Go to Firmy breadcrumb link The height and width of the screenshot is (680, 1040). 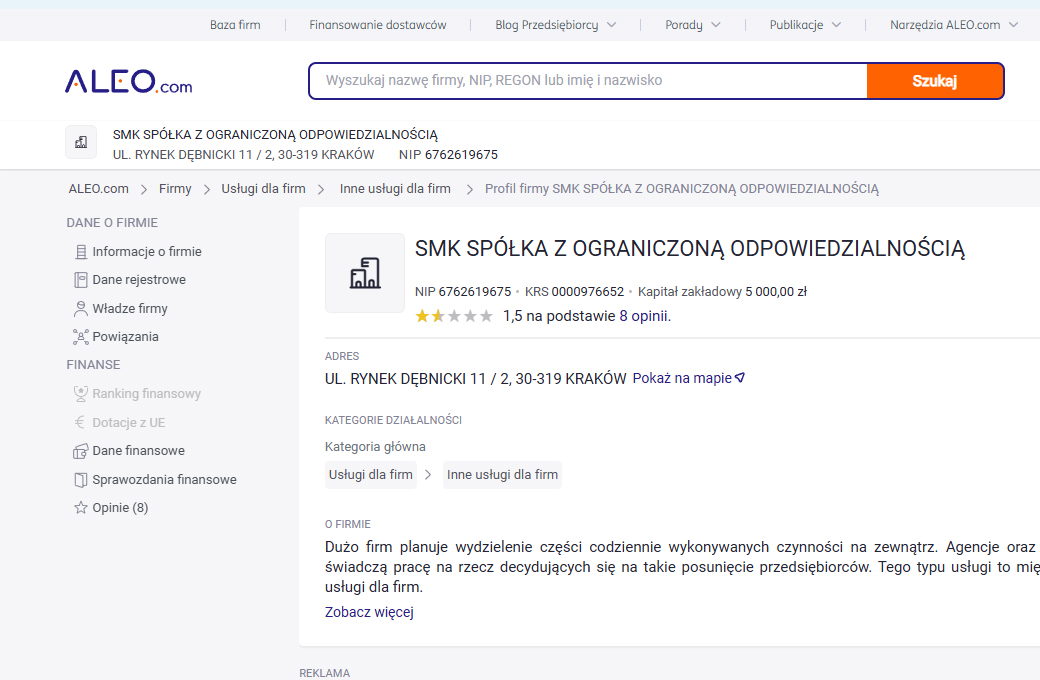175,189
